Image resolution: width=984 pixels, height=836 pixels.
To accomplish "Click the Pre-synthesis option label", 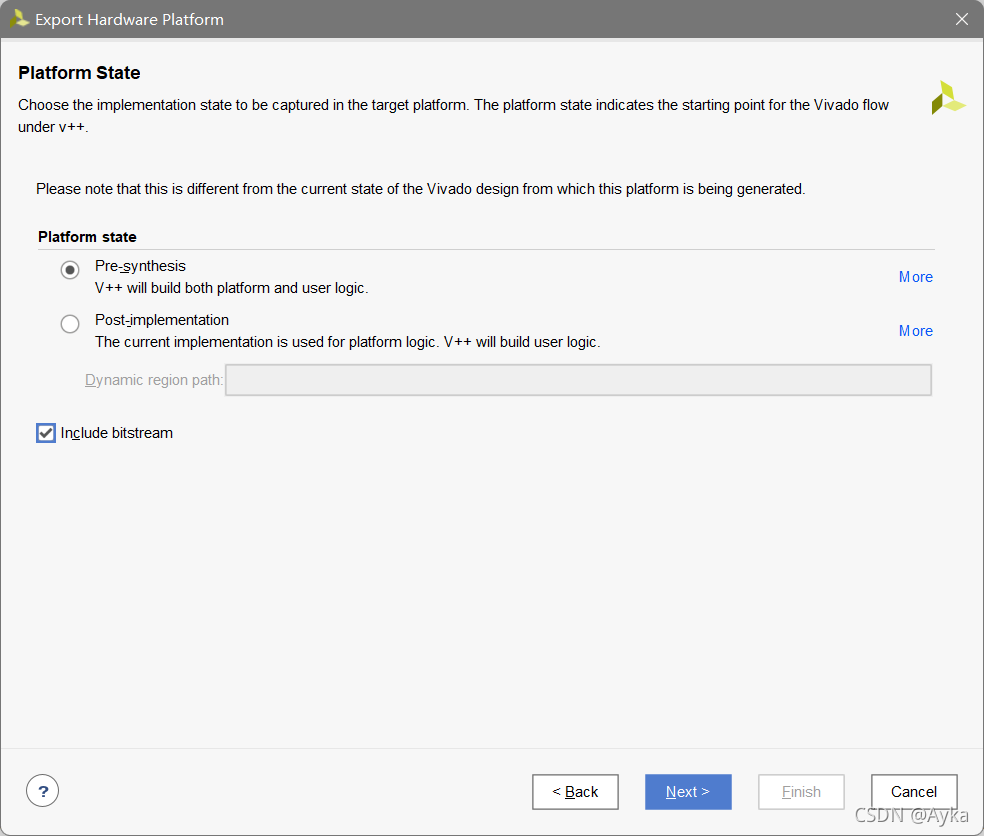I will coord(141,266).
